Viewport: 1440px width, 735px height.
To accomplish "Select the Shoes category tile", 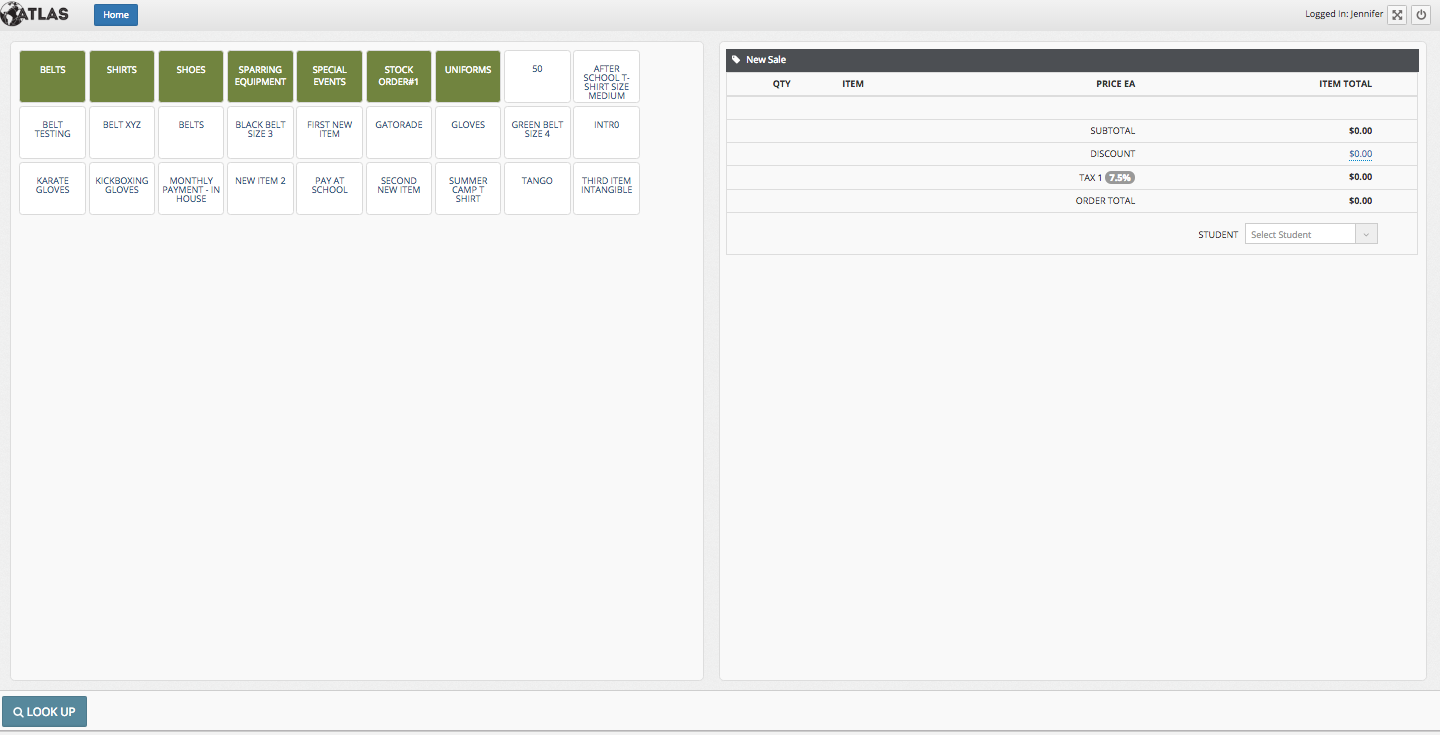I will 191,76.
